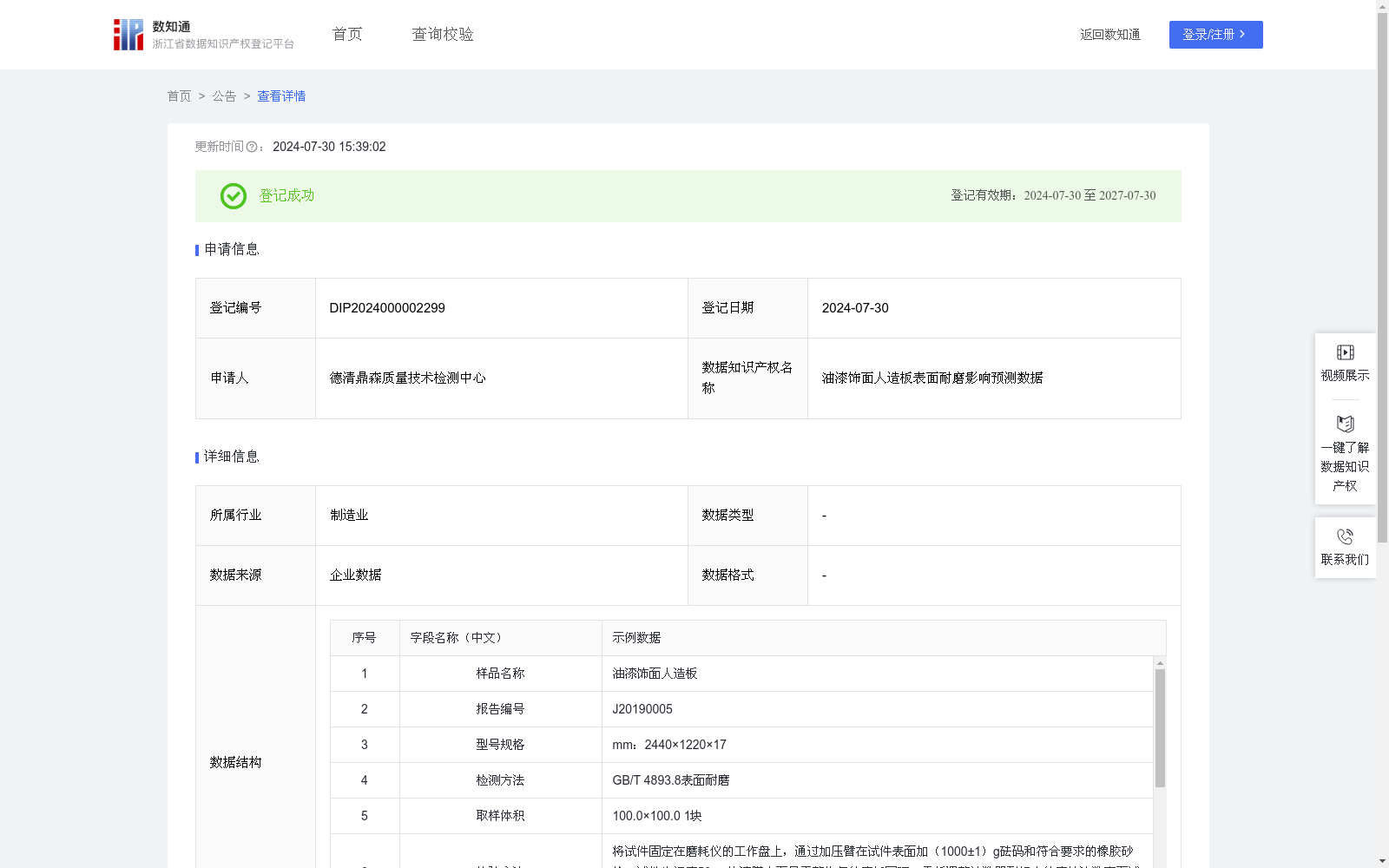The width and height of the screenshot is (1389, 868).
Task: Open the 视频展示 video icon
Action: 1345,352
